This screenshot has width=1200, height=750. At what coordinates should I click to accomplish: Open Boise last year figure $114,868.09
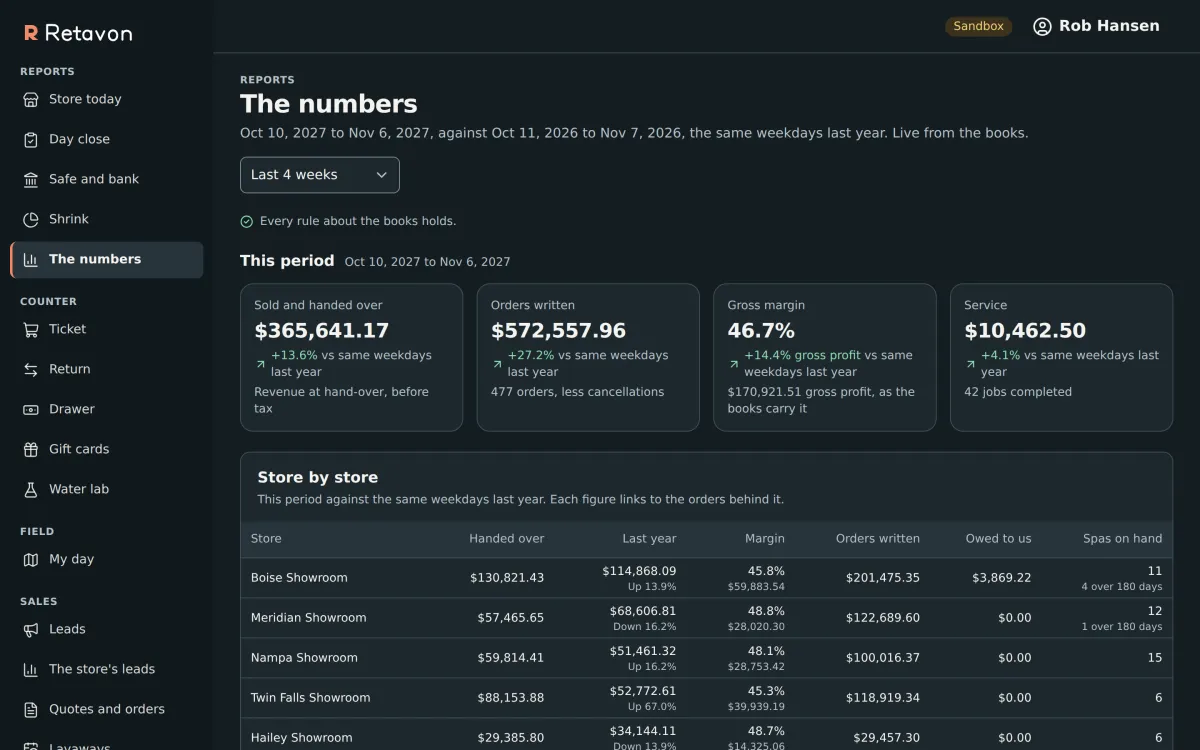tap(639, 571)
